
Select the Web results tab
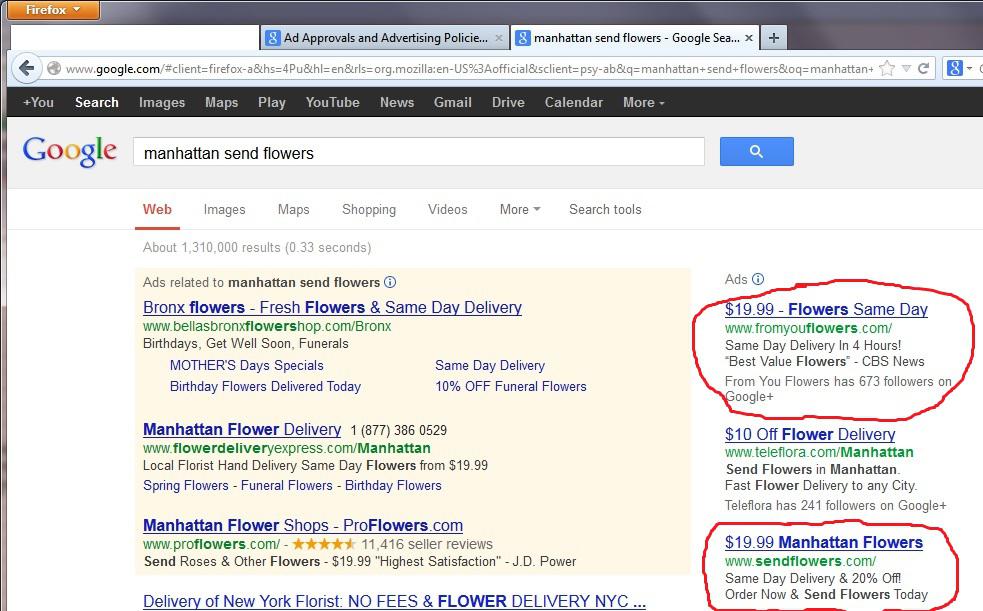pos(157,210)
